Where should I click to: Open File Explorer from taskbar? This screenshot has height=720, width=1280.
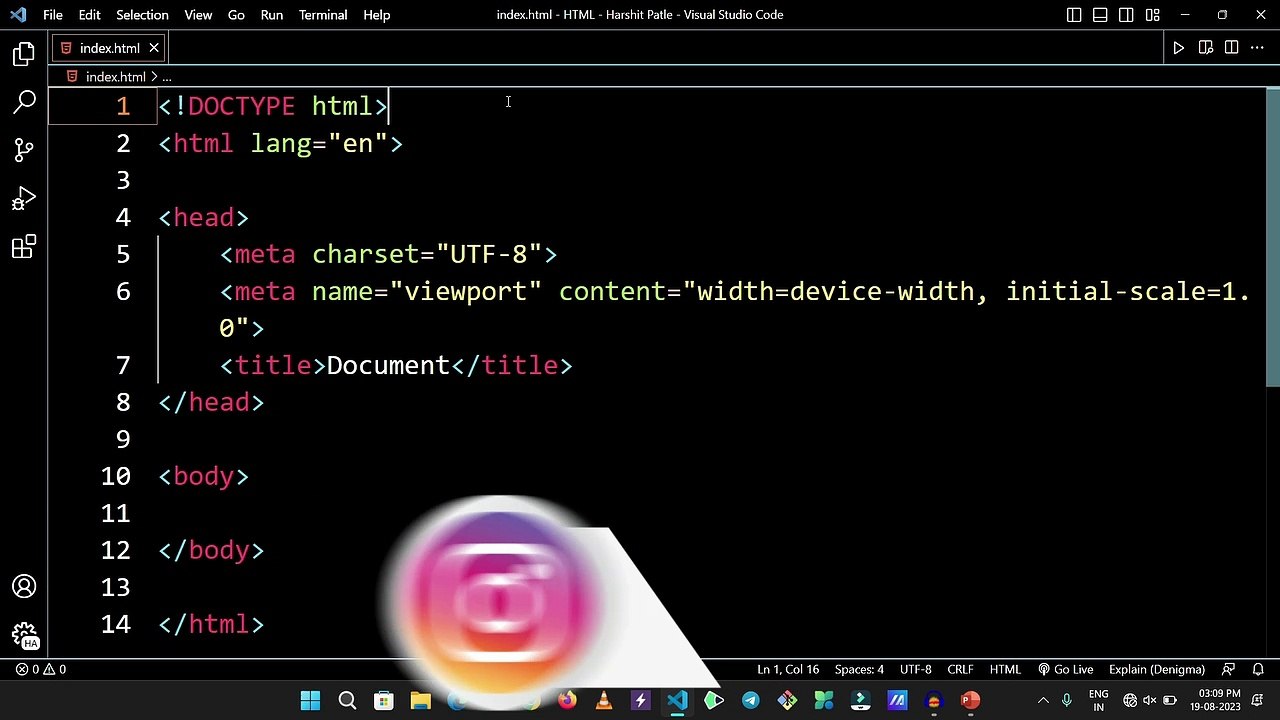[420, 700]
